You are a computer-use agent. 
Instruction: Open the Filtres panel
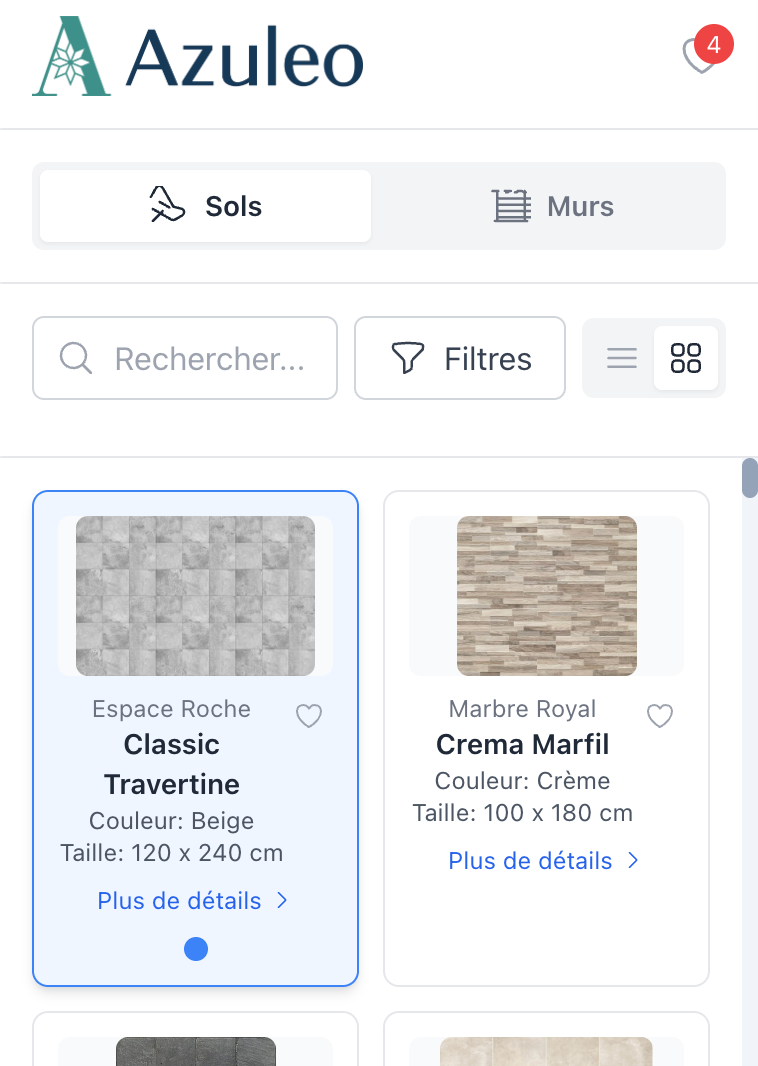click(x=460, y=358)
